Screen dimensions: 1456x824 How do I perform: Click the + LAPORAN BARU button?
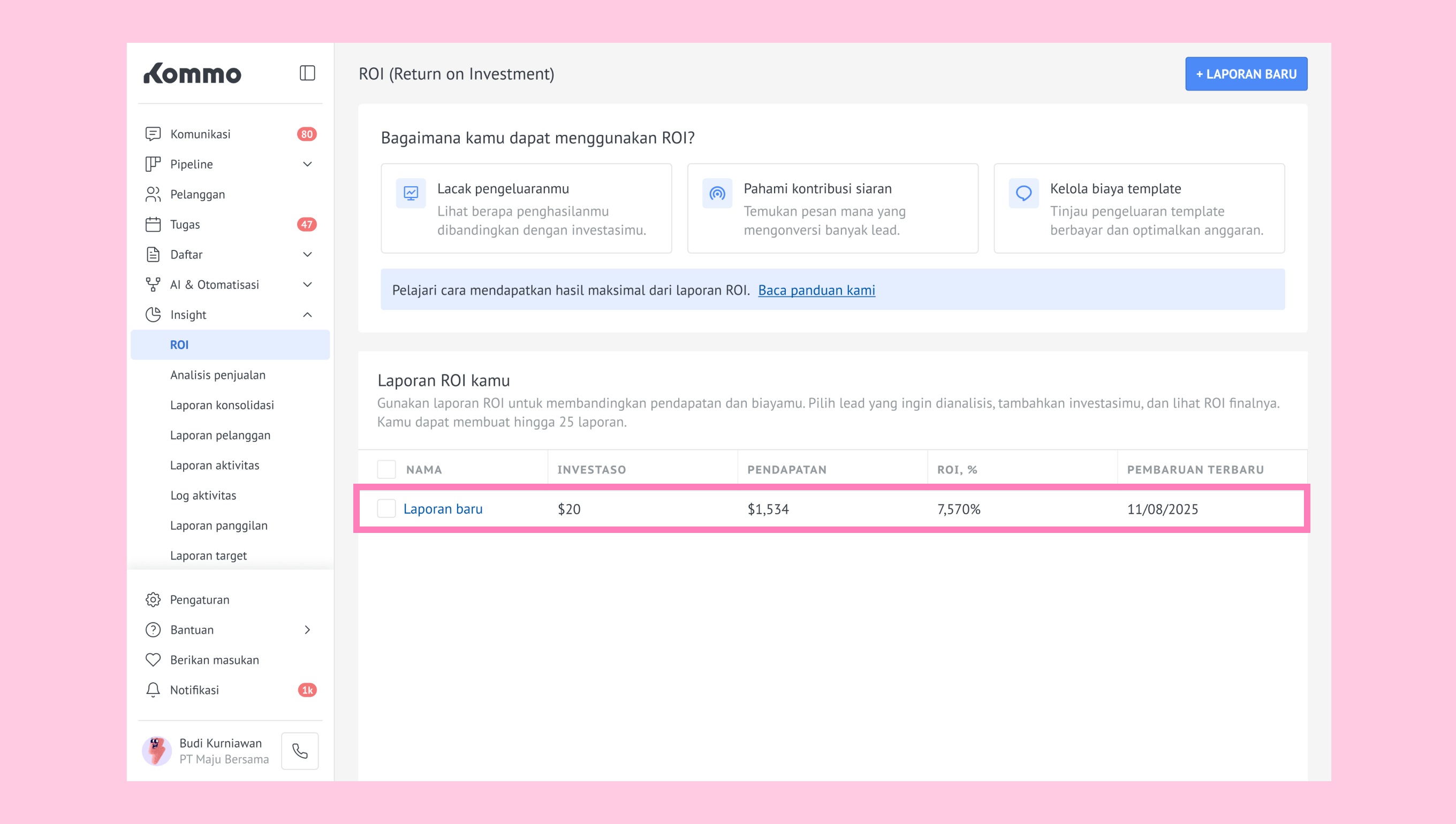1246,74
